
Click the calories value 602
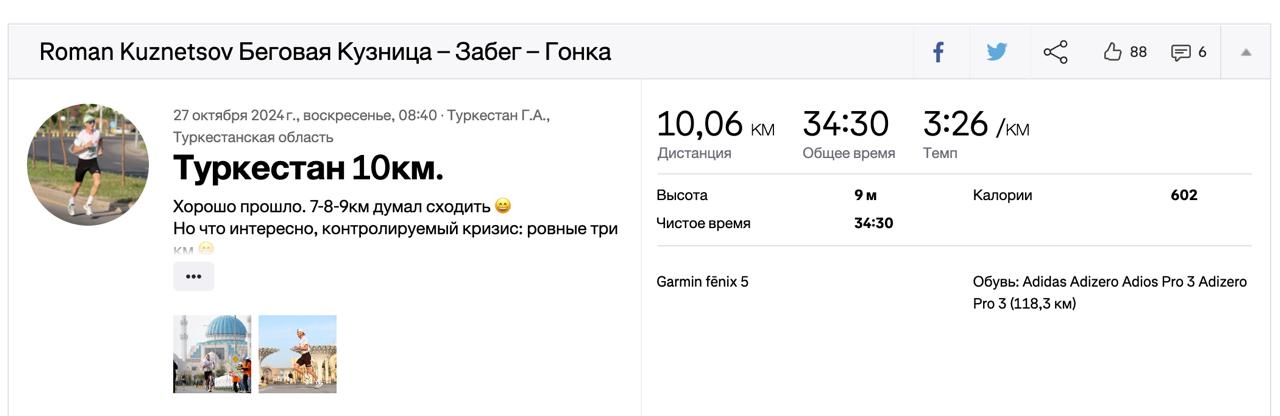(1183, 195)
